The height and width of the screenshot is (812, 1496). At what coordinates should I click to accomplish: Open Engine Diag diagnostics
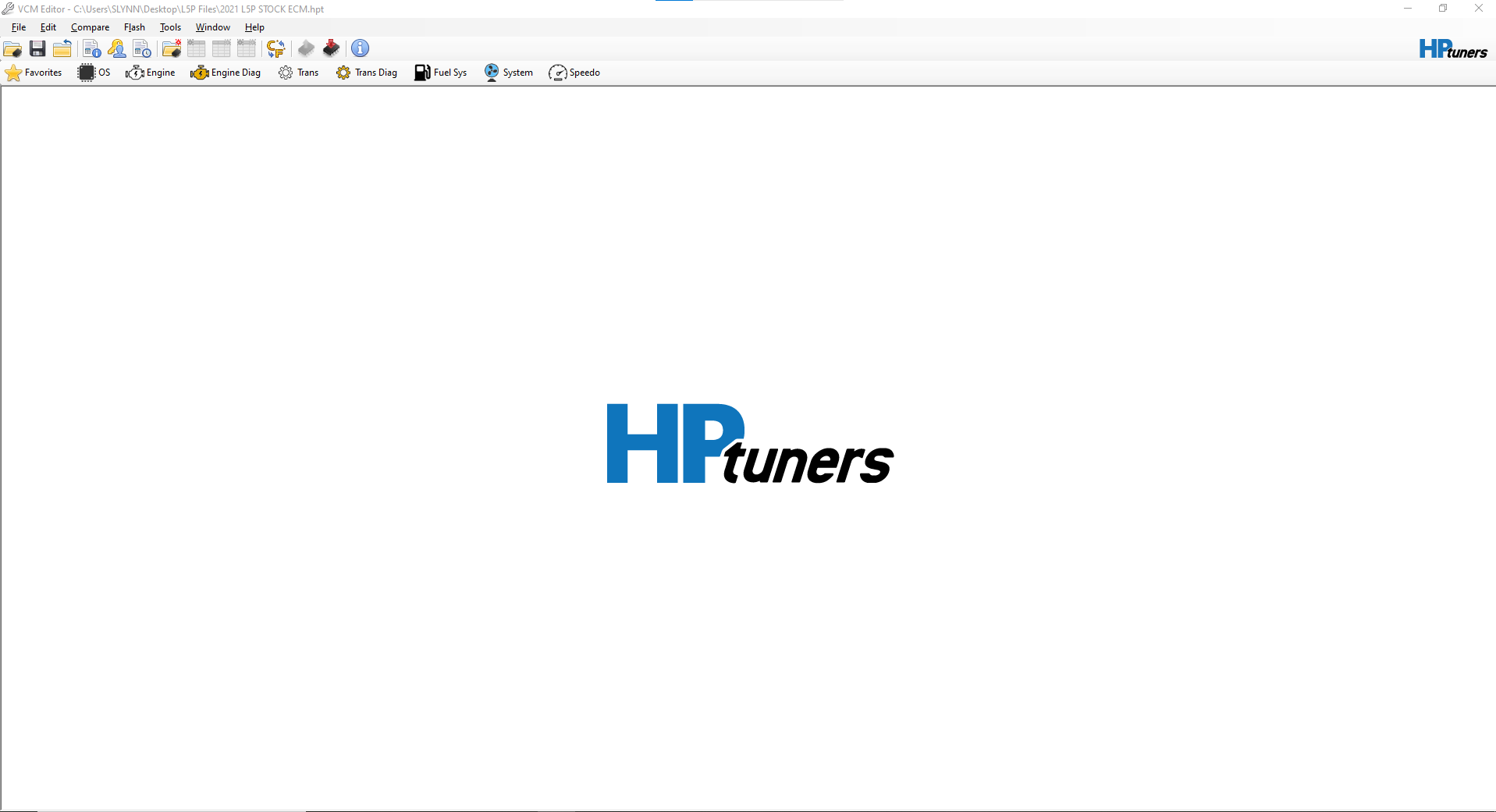pyautogui.click(x=225, y=73)
